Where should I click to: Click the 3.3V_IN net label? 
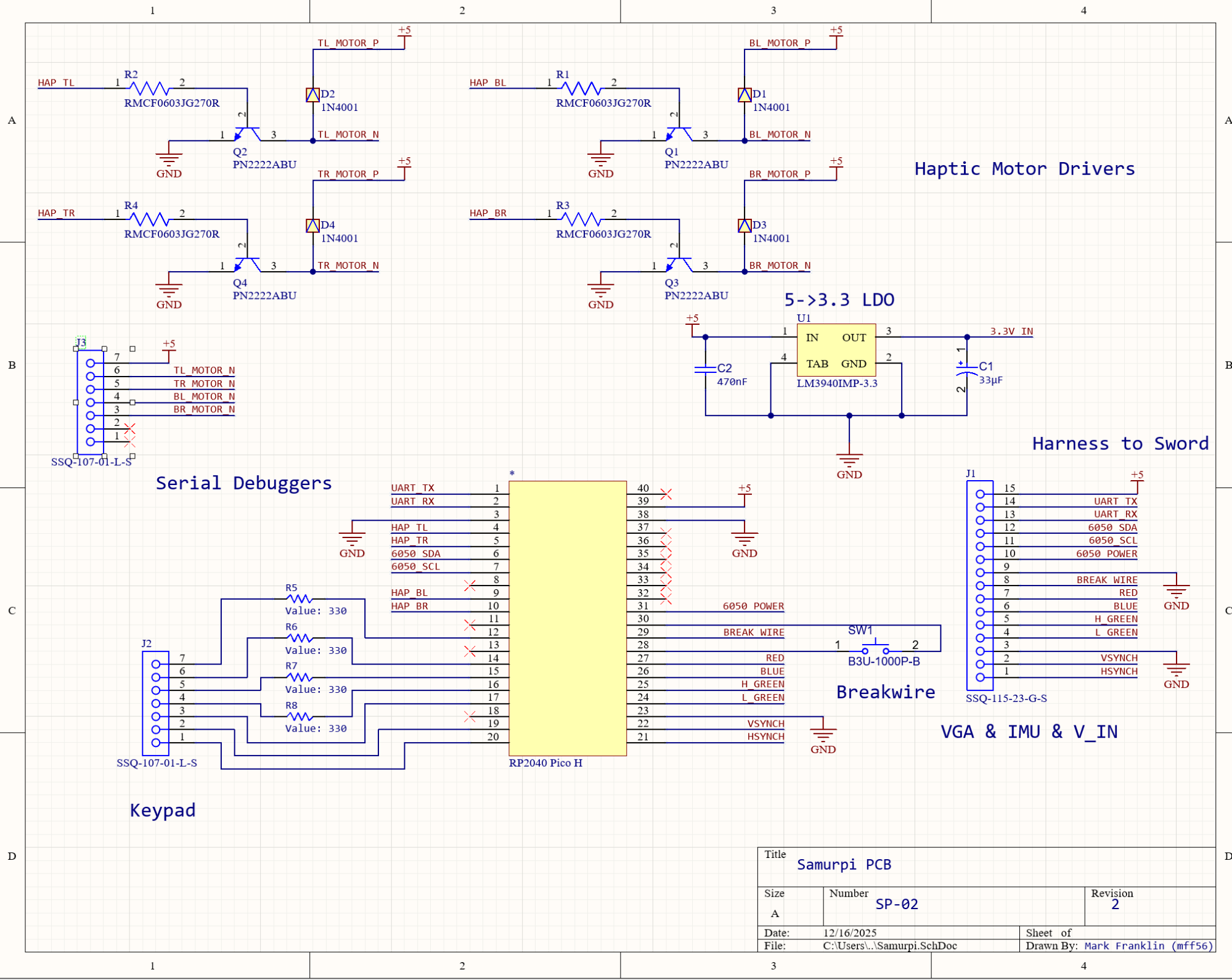click(x=1011, y=331)
